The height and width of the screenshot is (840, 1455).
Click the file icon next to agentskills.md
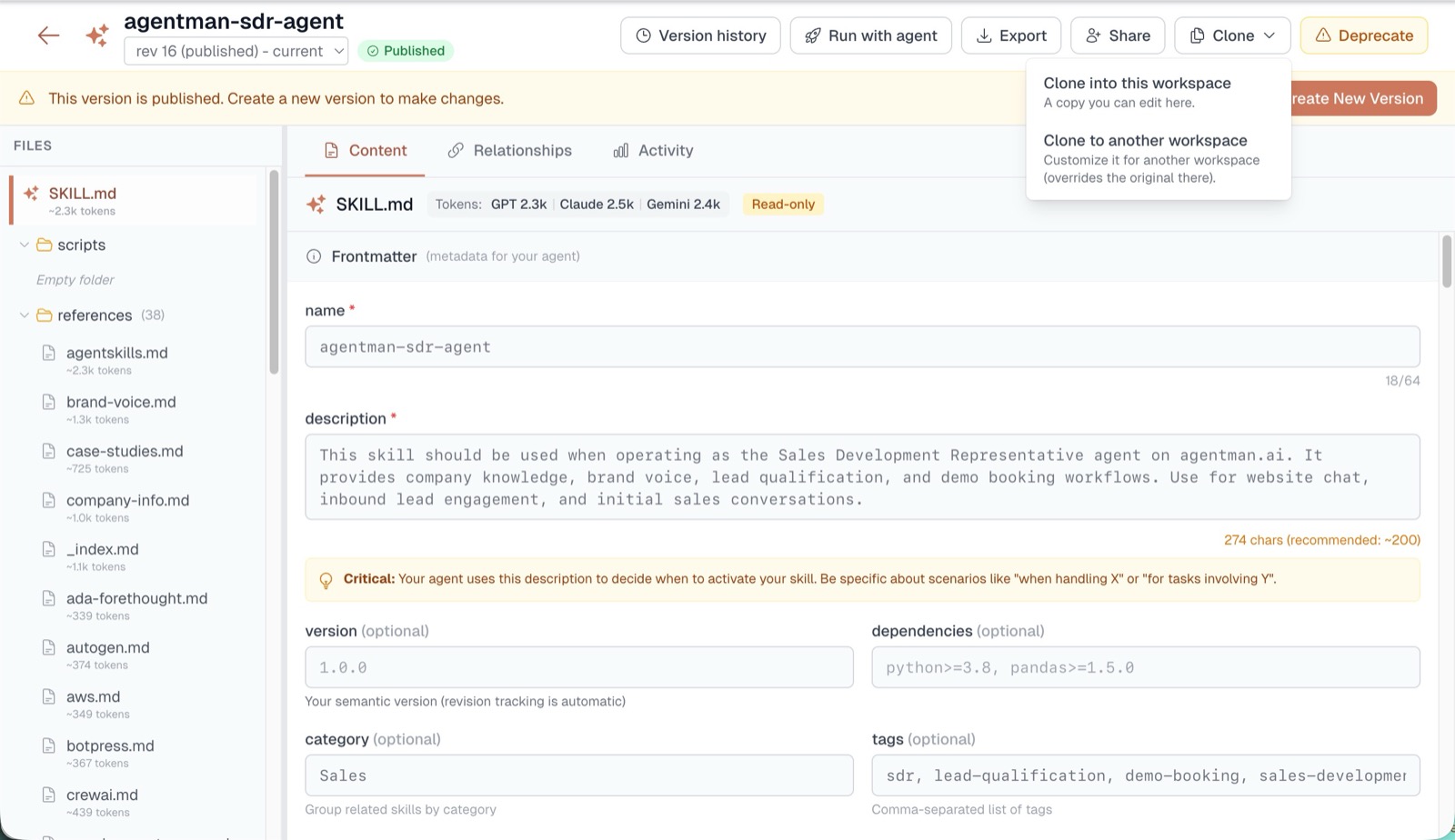point(49,353)
